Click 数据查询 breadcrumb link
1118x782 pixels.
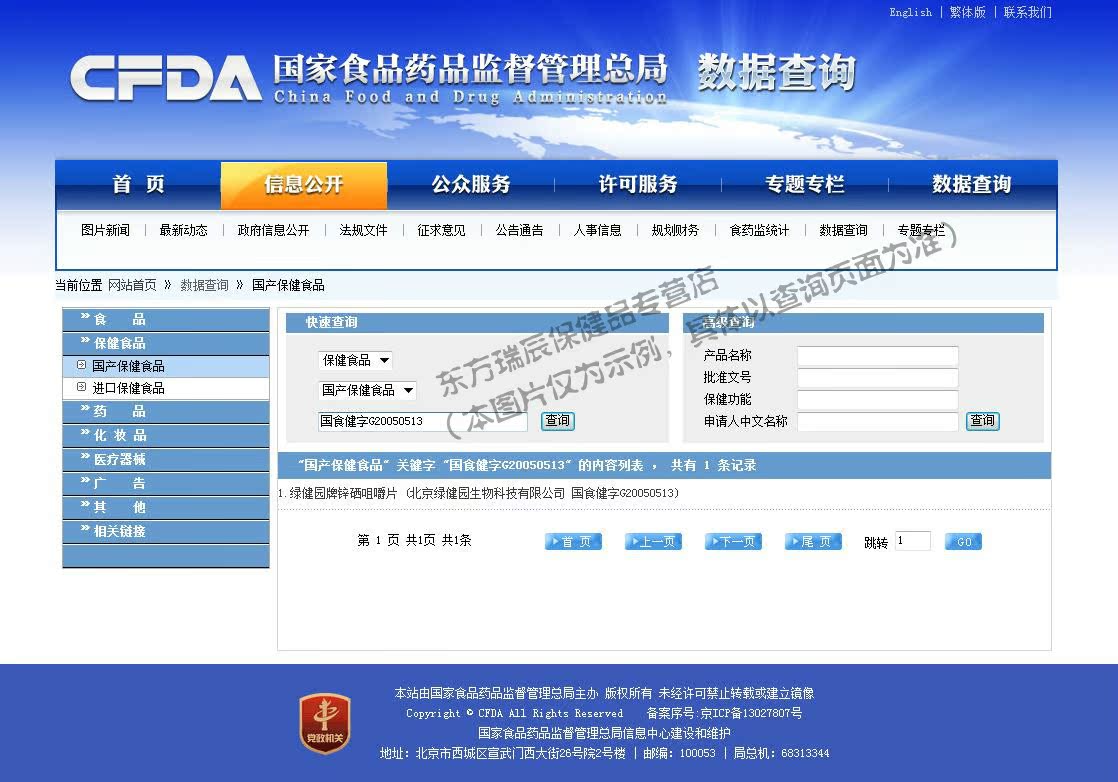pyautogui.click(x=205, y=285)
